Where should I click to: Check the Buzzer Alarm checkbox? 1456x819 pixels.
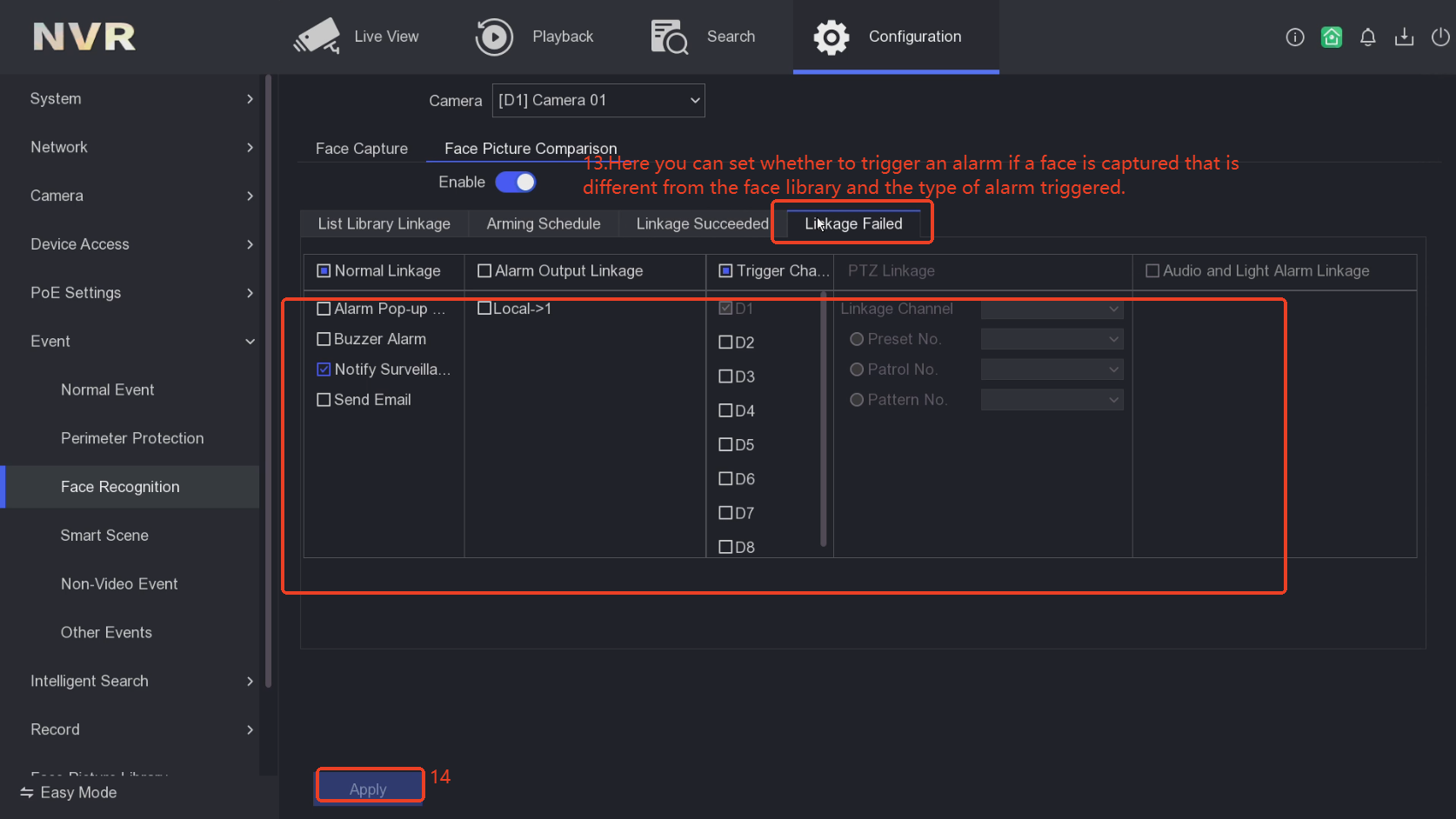click(324, 339)
